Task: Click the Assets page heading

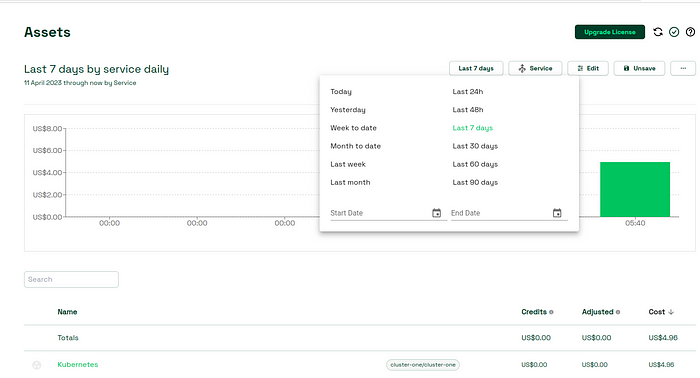Action: (47, 32)
